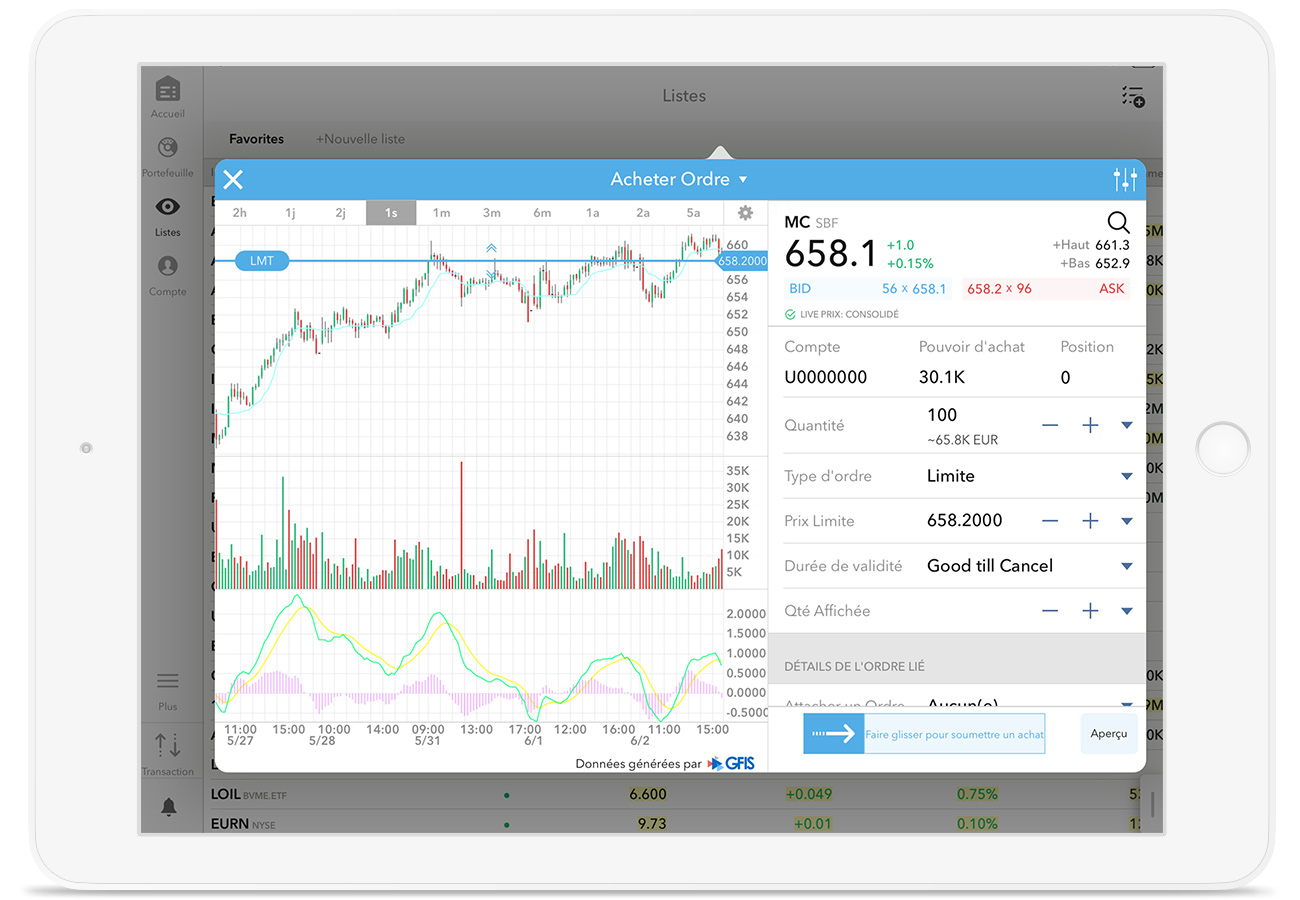
Task: Select the 2a chart timeframe
Action: click(x=643, y=213)
